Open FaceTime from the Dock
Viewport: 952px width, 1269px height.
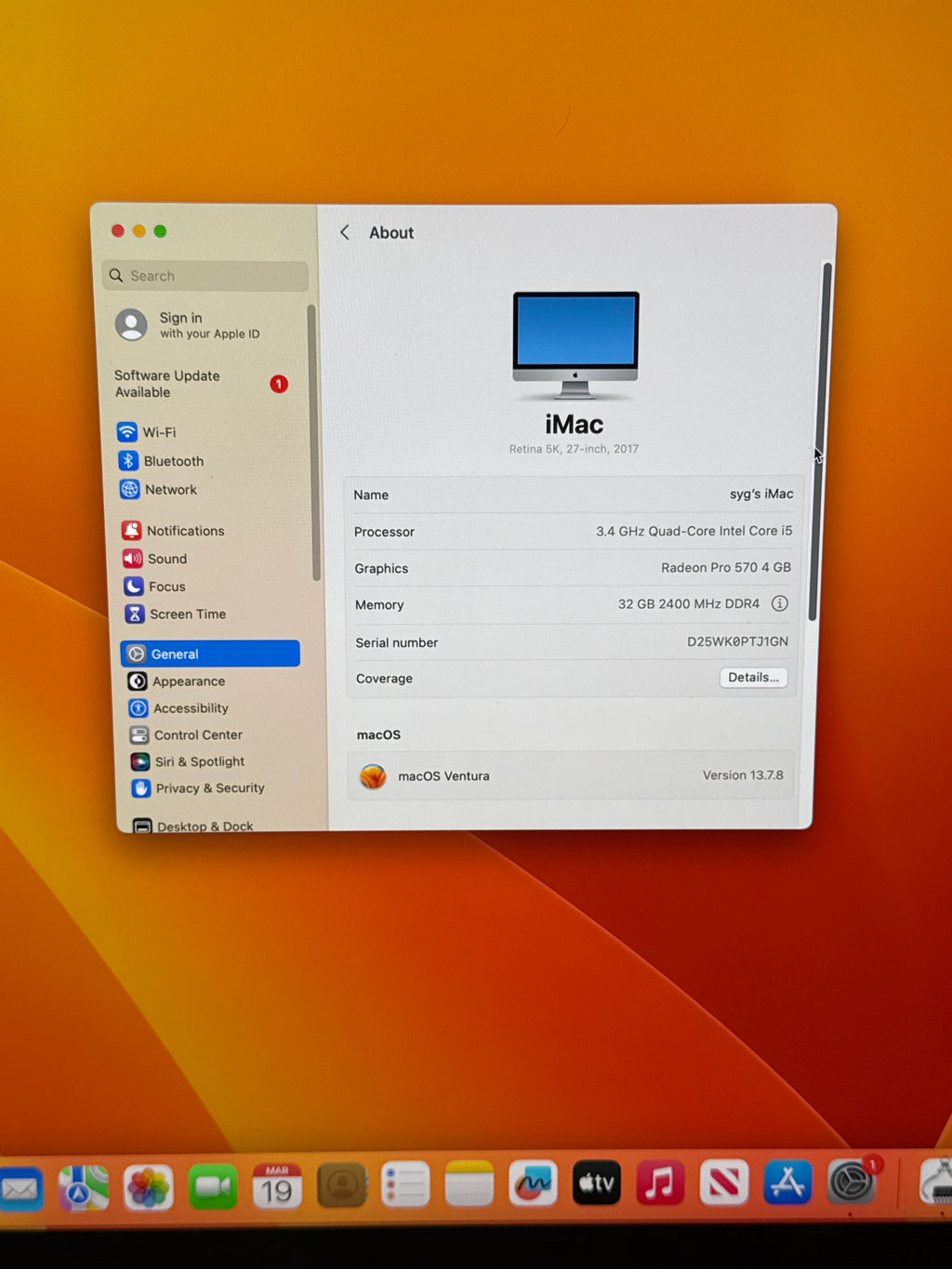tap(213, 1187)
